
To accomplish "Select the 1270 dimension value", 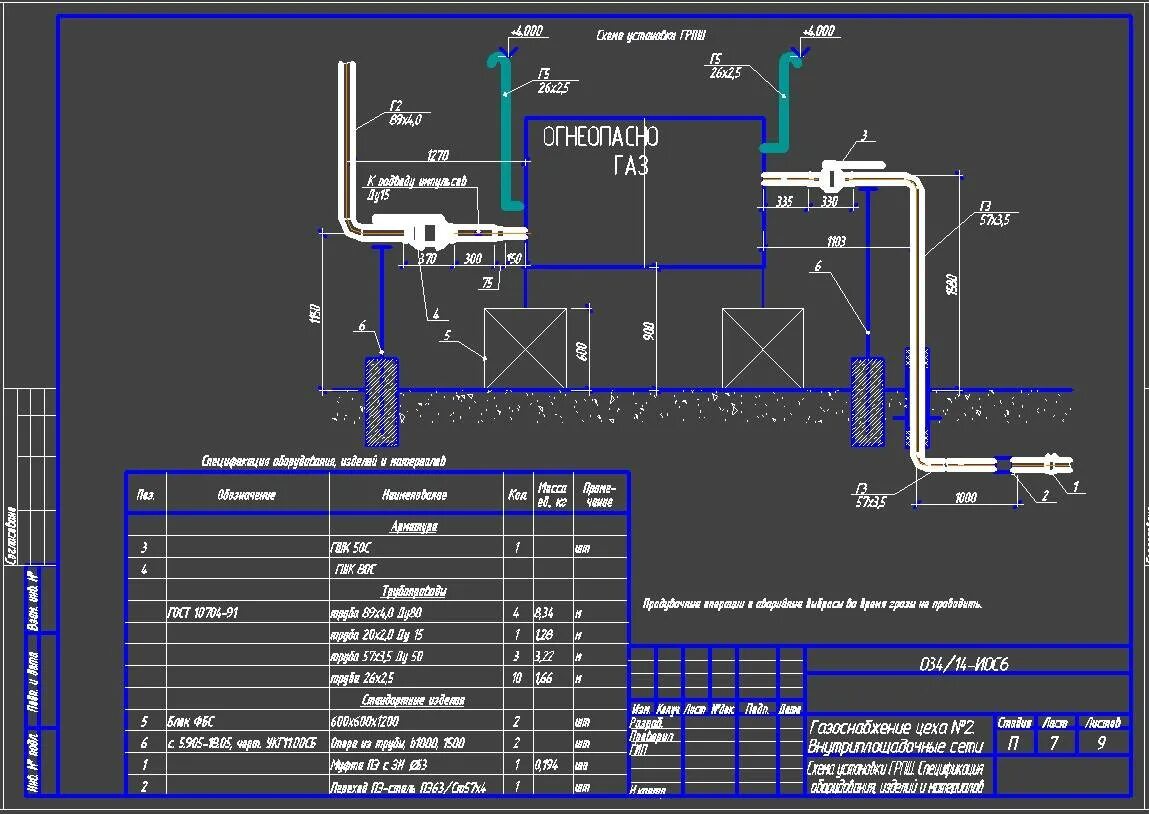I will pyautogui.click(x=437, y=155).
